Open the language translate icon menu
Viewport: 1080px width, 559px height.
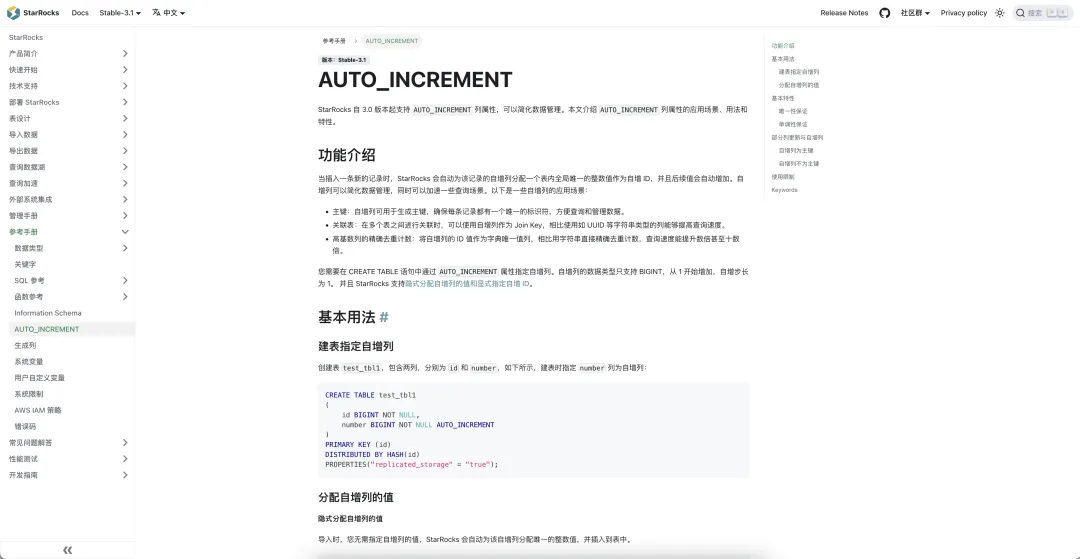[156, 12]
